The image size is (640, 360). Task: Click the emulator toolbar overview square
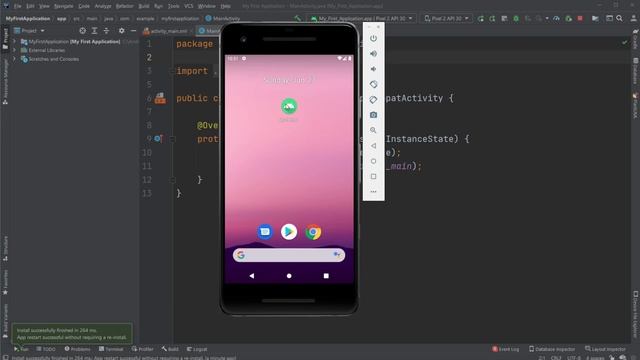click(373, 176)
